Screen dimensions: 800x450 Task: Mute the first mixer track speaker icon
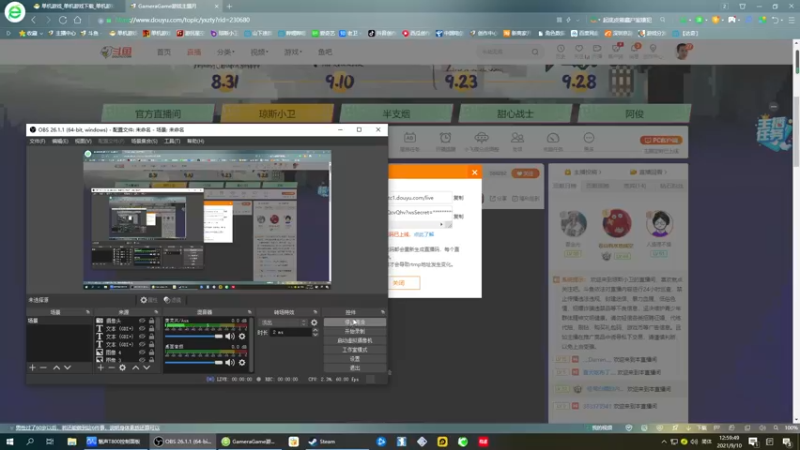(230, 336)
